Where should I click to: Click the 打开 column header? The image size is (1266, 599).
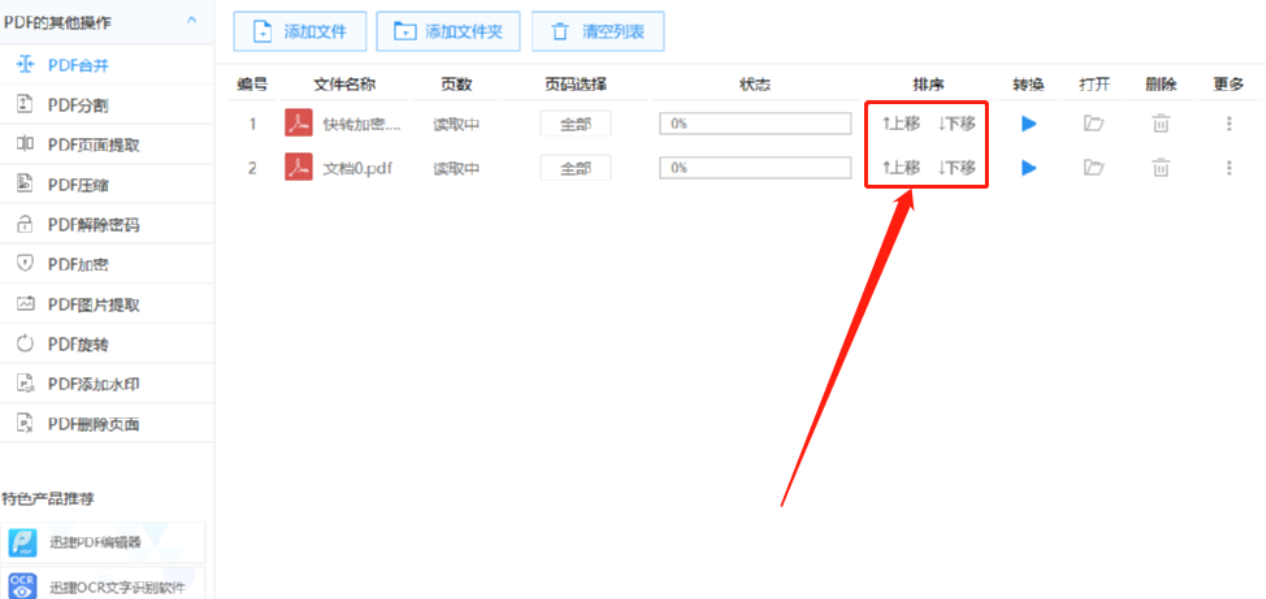click(x=1094, y=85)
